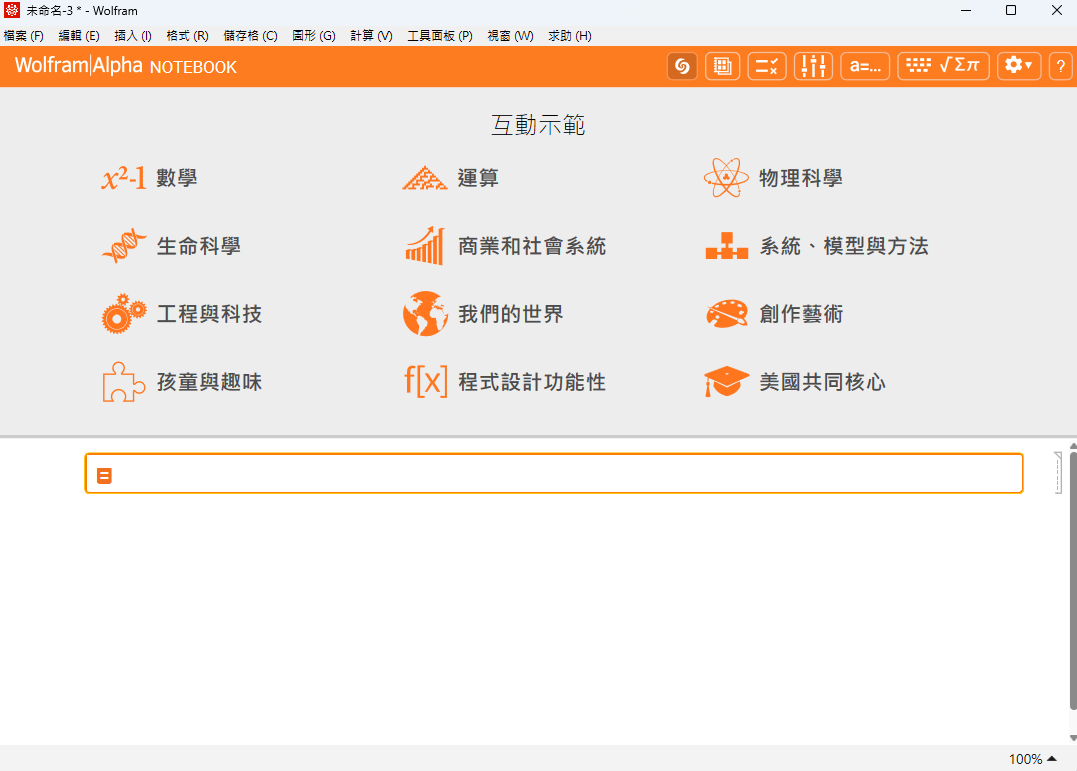Viewport: 1077px width, 771px height.
Task: Click the block hierarchy systems icon
Action: click(x=726, y=245)
